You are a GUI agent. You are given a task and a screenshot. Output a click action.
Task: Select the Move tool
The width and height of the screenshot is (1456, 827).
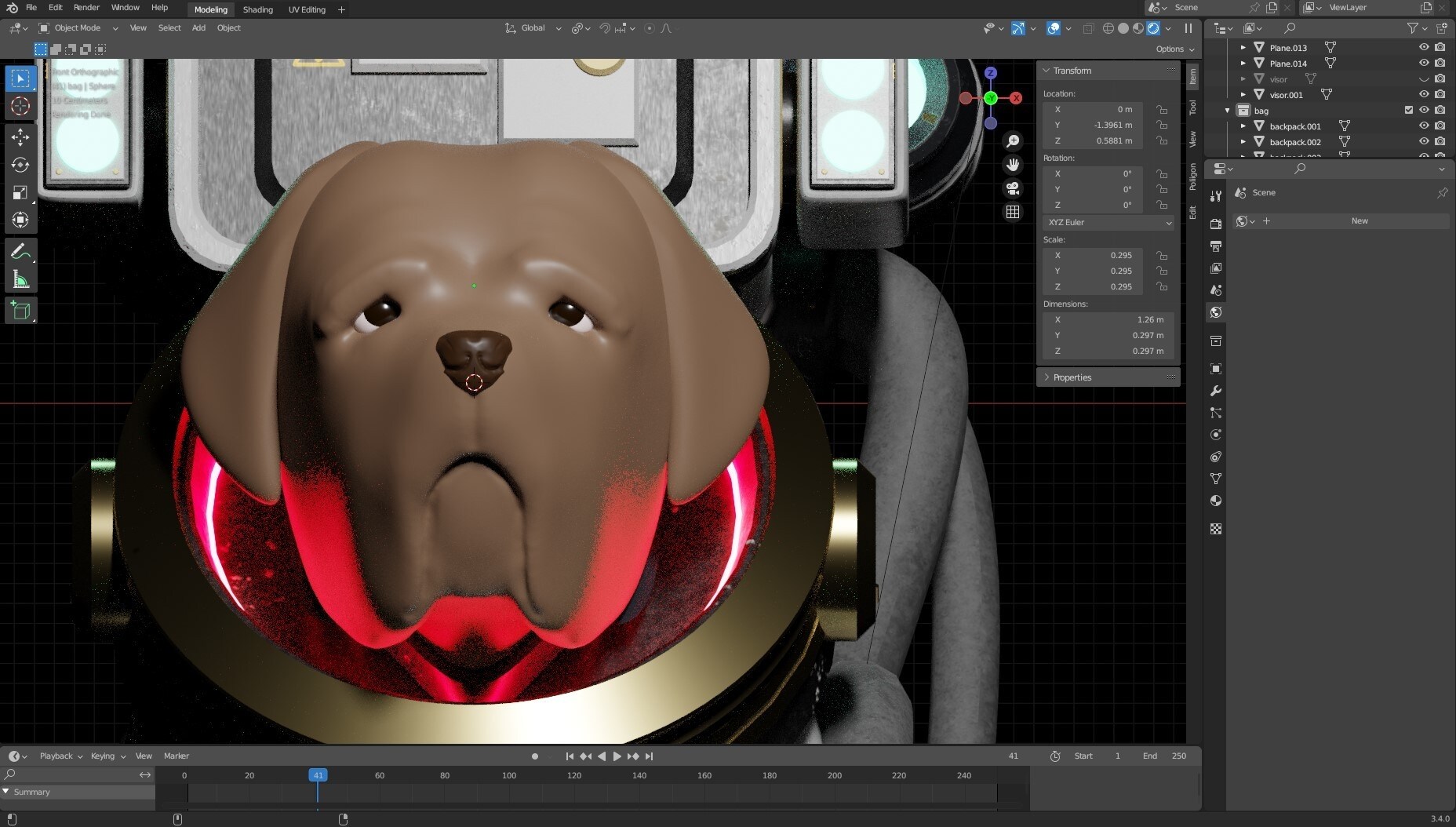pos(20,137)
